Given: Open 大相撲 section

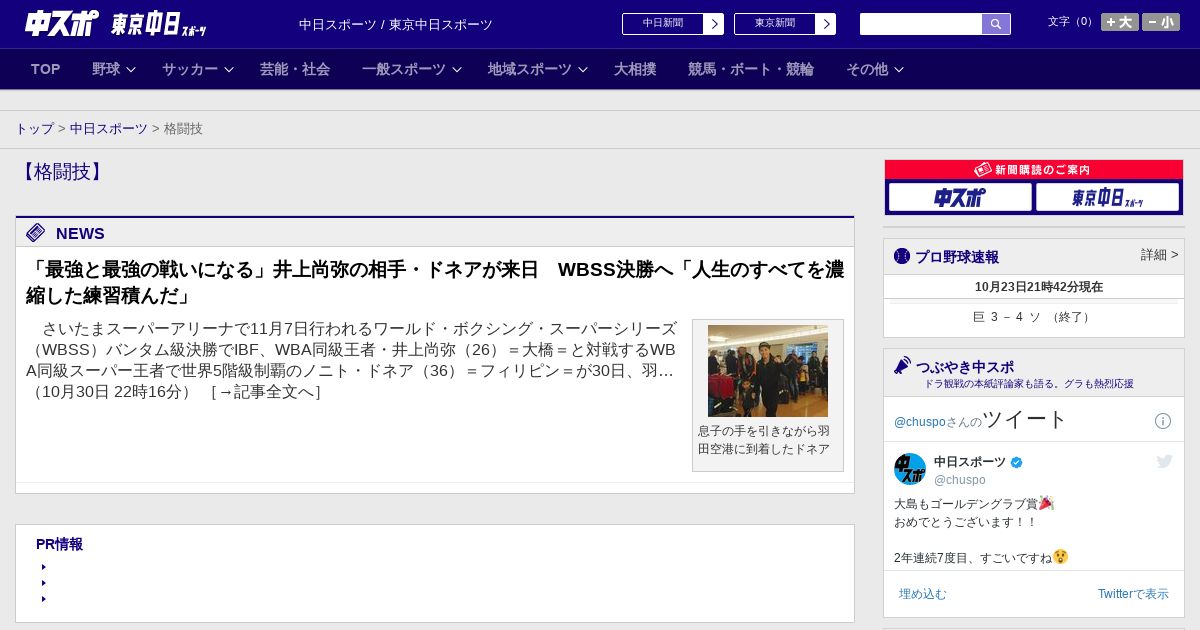Looking at the screenshot, I should [x=635, y=69].
